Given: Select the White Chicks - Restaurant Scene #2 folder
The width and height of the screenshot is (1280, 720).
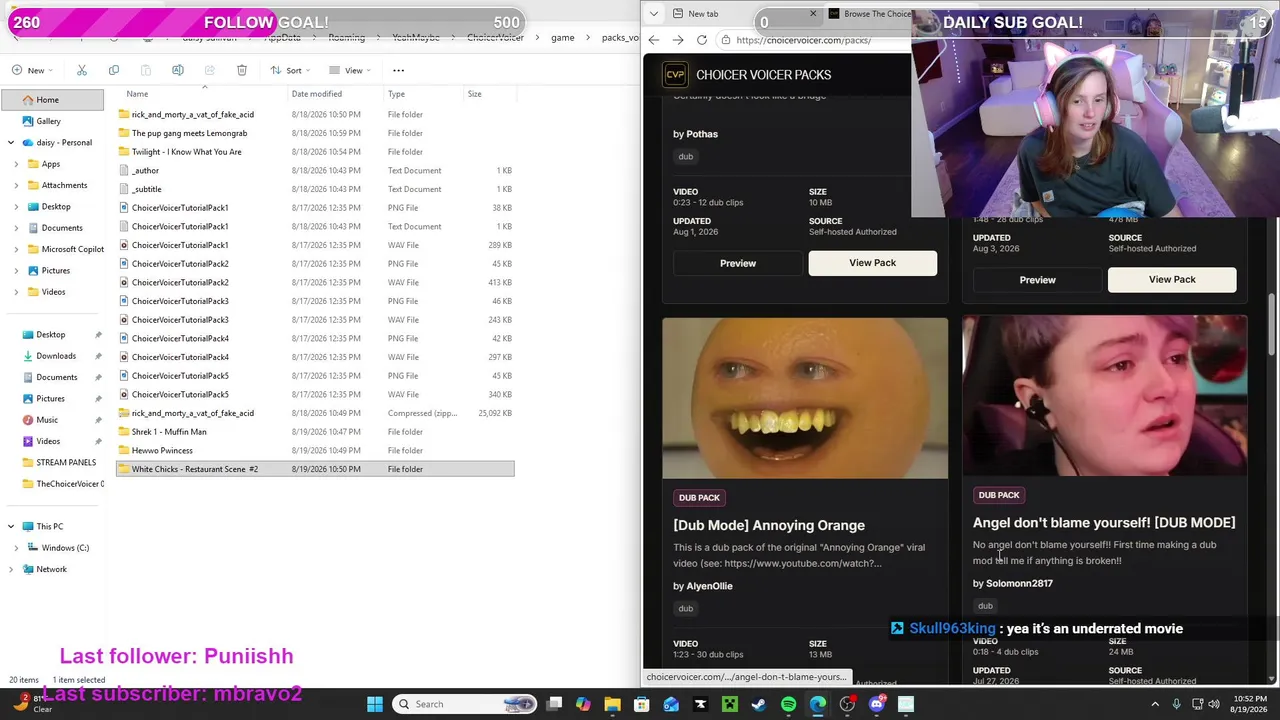Looking at the screenshot, I should [x=315, y=469].
